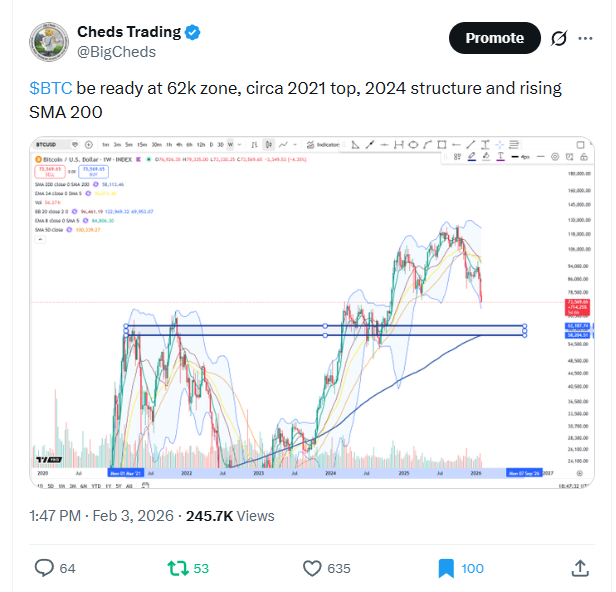
Task: Click the Promote button
Action: (x=494, y=38)
